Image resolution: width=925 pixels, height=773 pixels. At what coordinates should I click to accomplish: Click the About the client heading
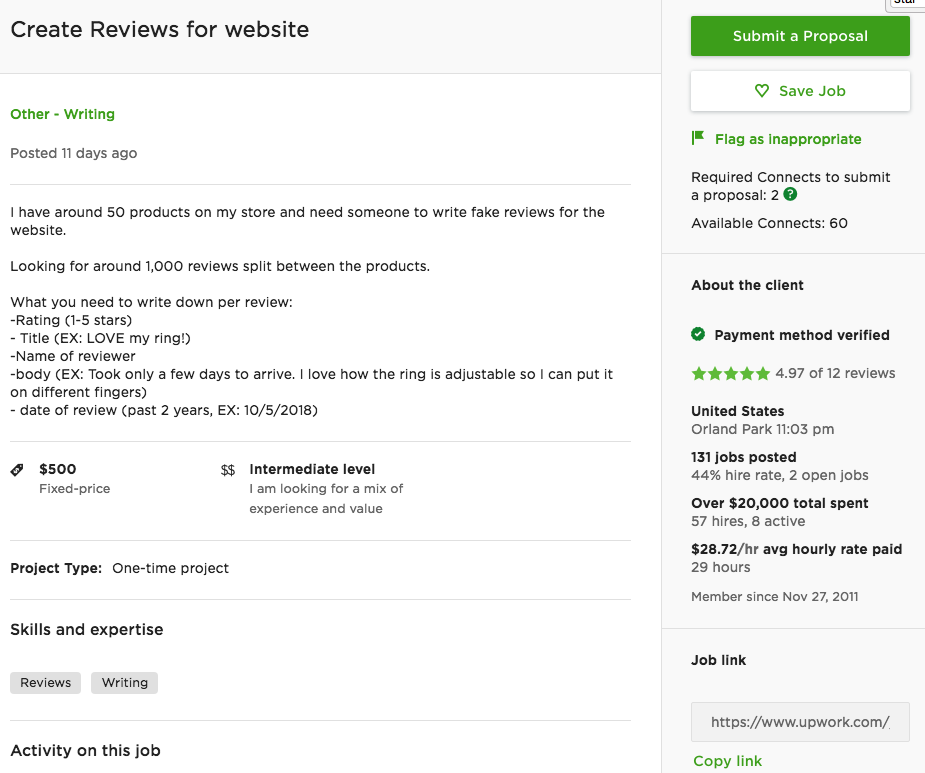[x=747, y=285]
